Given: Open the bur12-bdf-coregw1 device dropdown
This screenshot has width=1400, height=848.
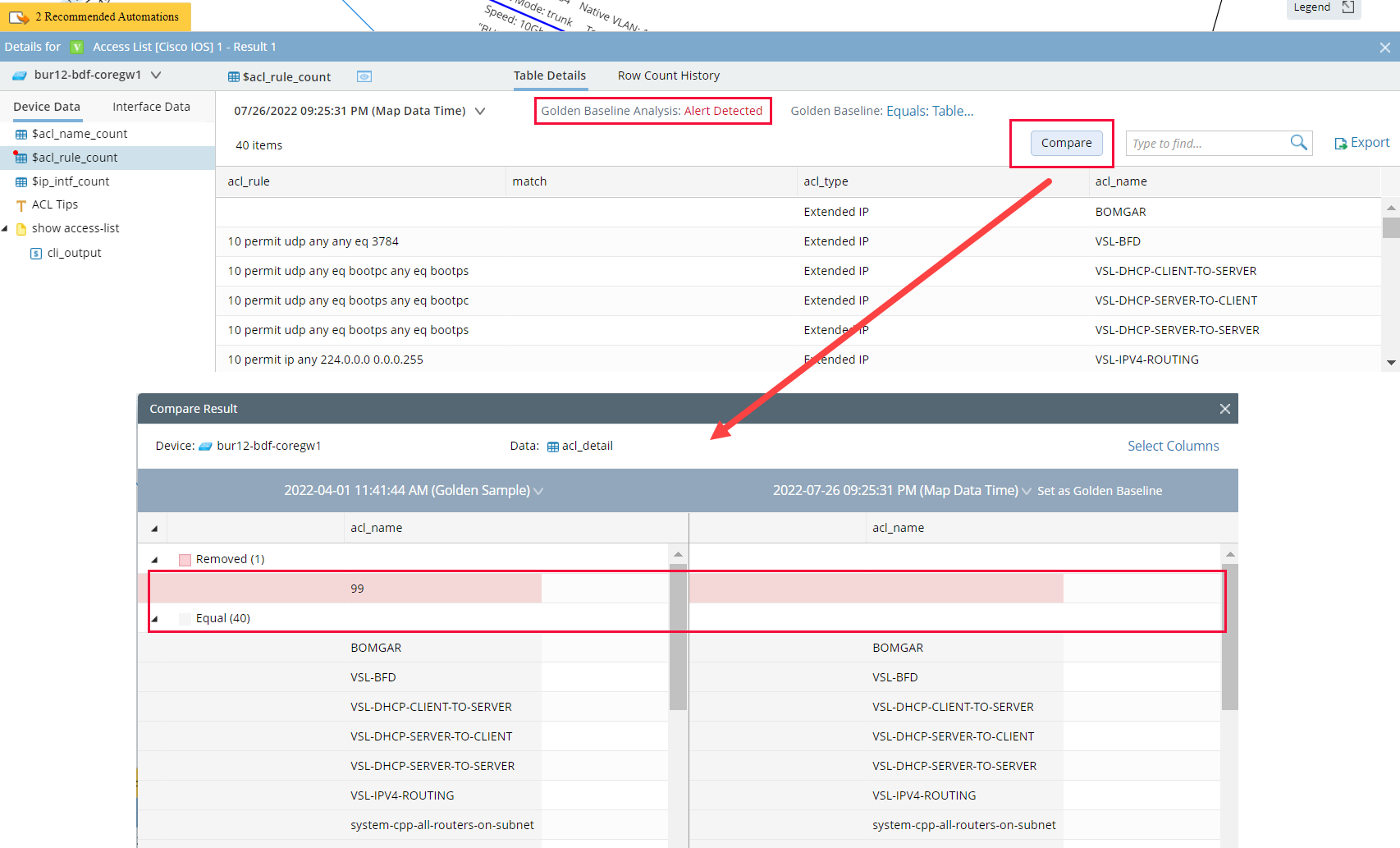Looking at the screenshot, I should (156, 75).
